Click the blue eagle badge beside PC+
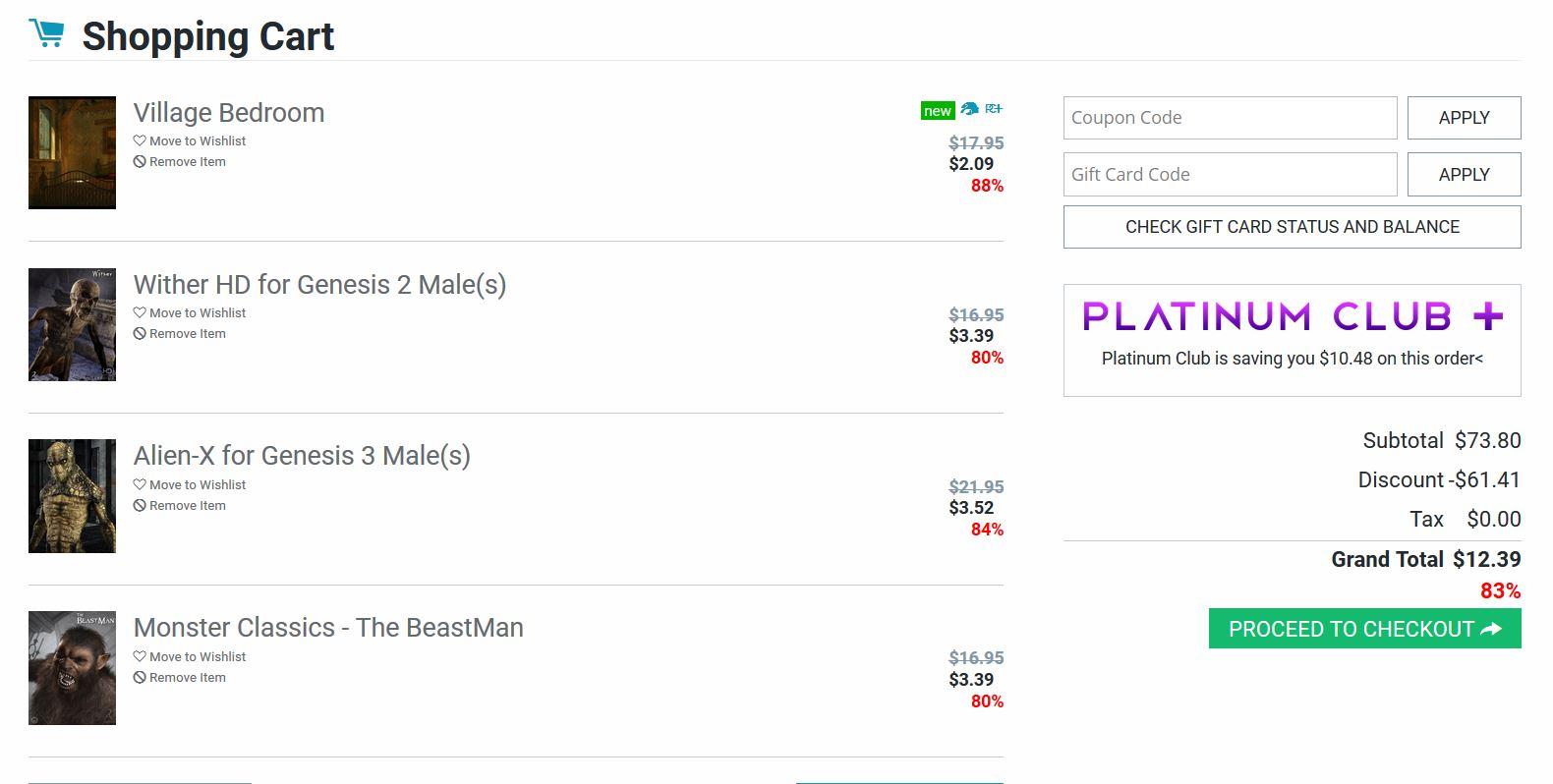1553x784 pixels. coord(969,109)
